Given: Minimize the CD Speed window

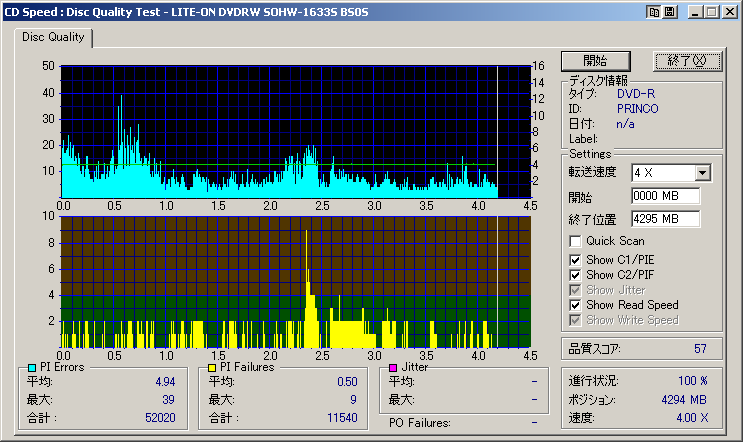Looking at the screenshot, I should coord(695,12).
